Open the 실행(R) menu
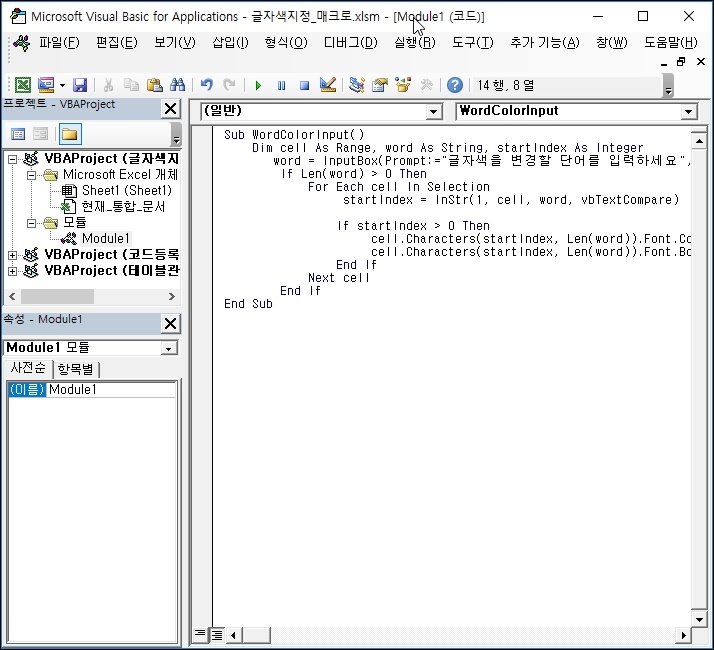The height and width of the screenshot is (650, 714). pyautogui.click(x=415, y=43)
